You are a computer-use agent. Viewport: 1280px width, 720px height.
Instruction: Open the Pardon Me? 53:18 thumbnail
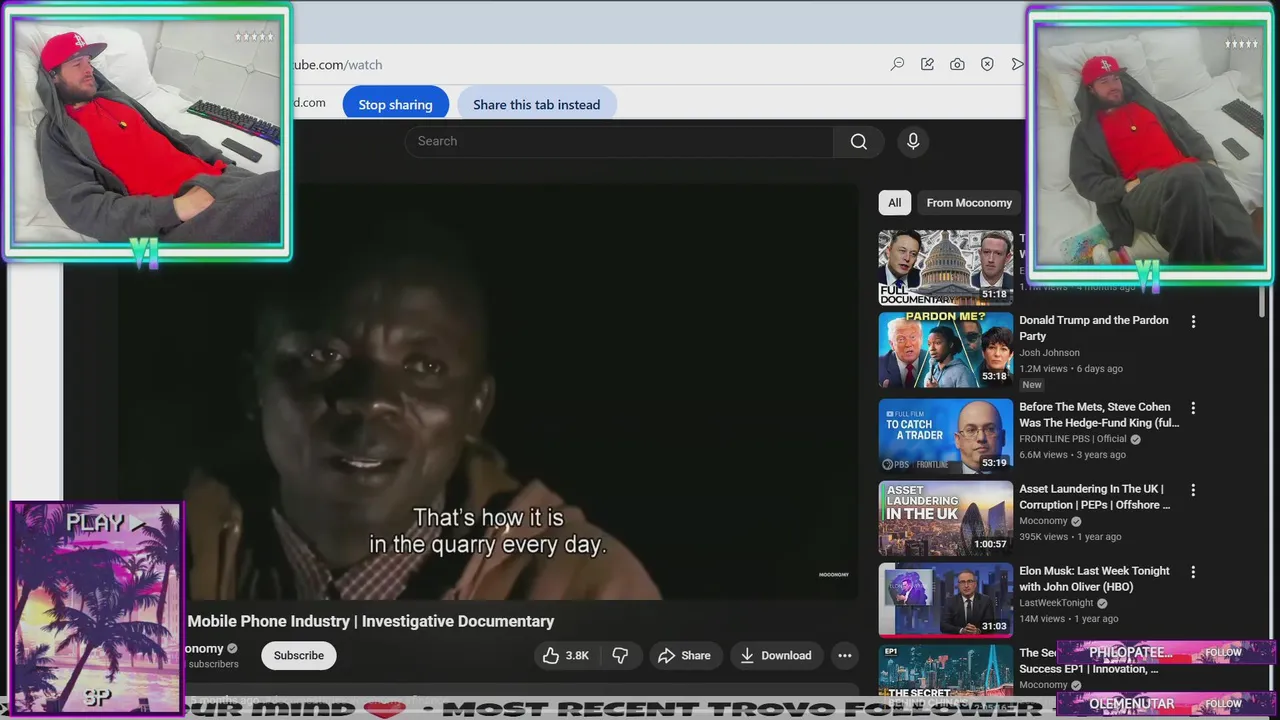[946, 350]
